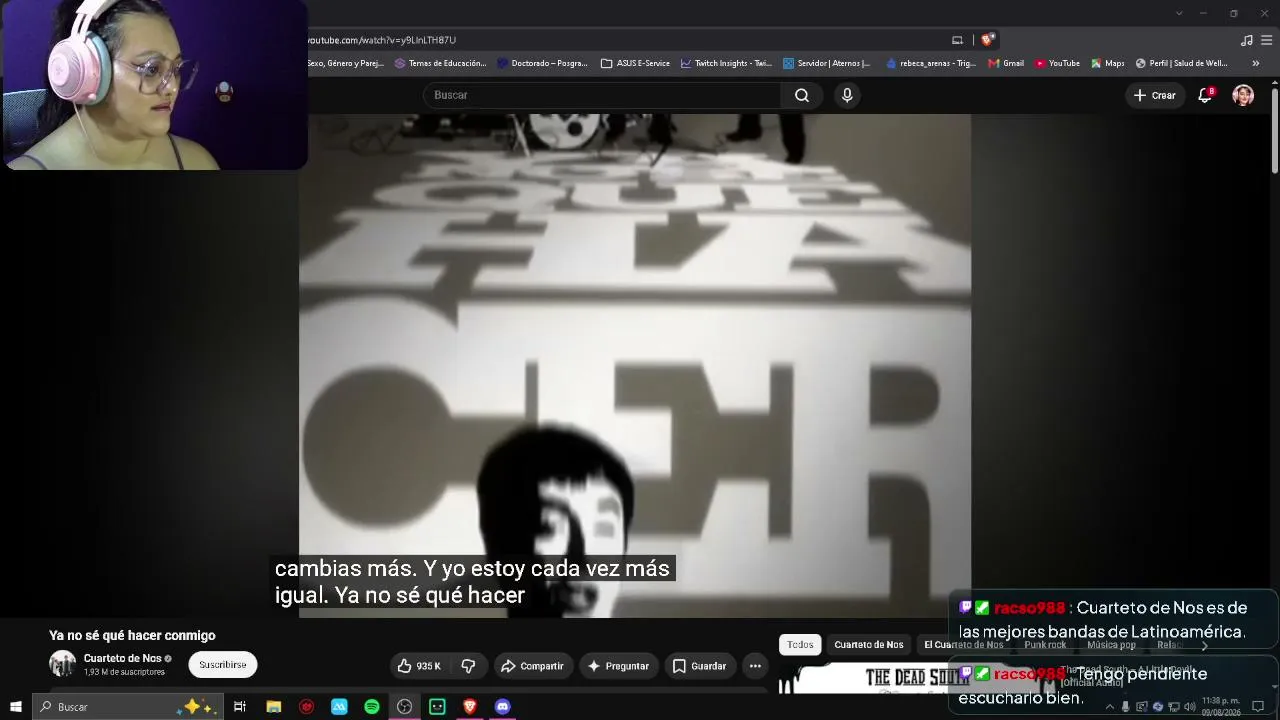
Task: Focus the YouTube Buscar search field
Action: click(603, 95)
